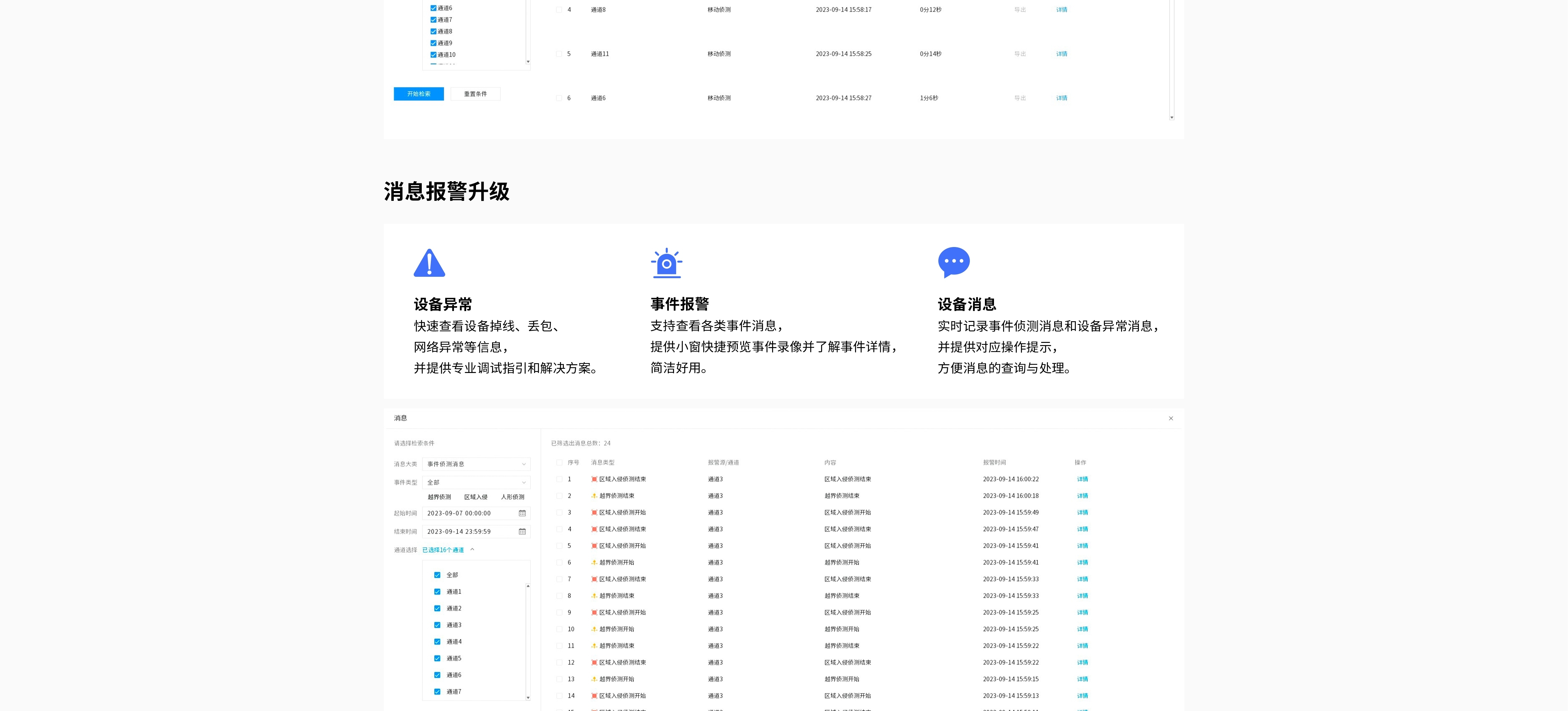Click the 开始检索 button
This screenshot has width=1568, height=711.
419,94
